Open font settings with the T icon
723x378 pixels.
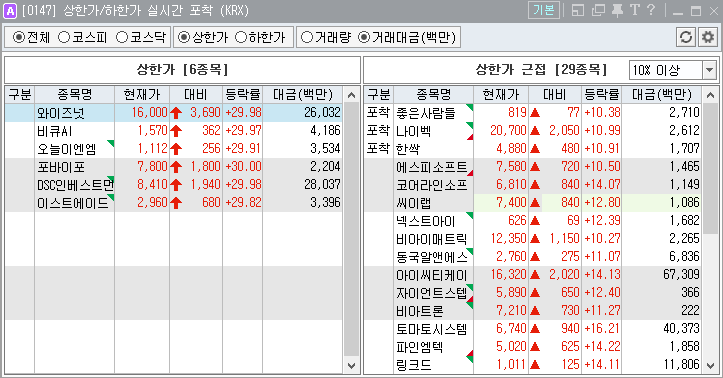click(634, 10)
